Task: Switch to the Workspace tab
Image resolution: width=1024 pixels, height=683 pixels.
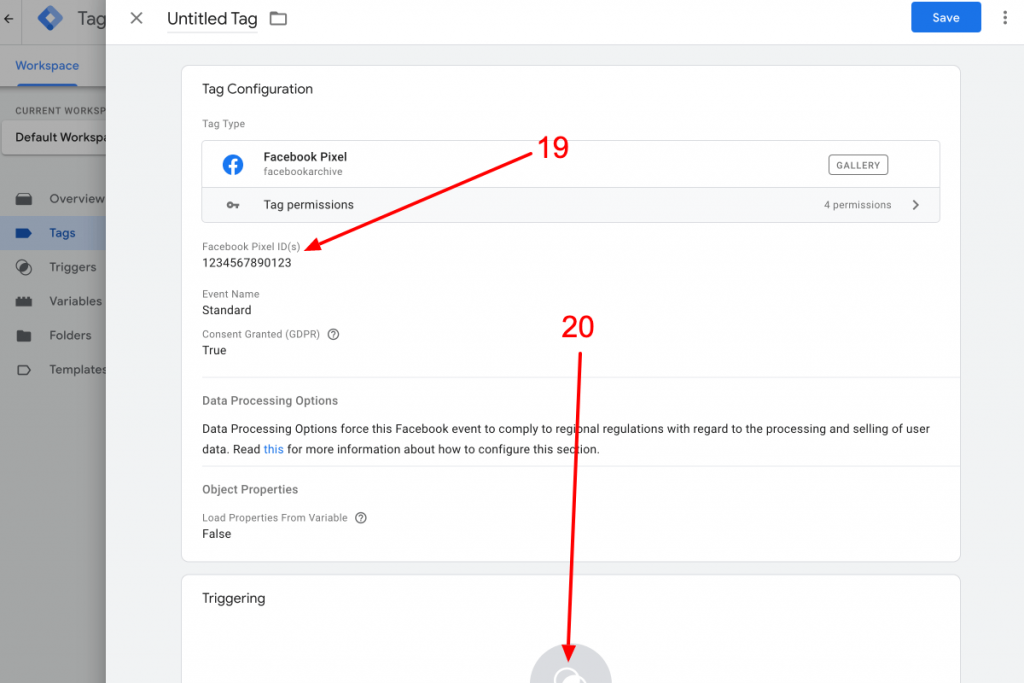Action: (x=47, y=65)
